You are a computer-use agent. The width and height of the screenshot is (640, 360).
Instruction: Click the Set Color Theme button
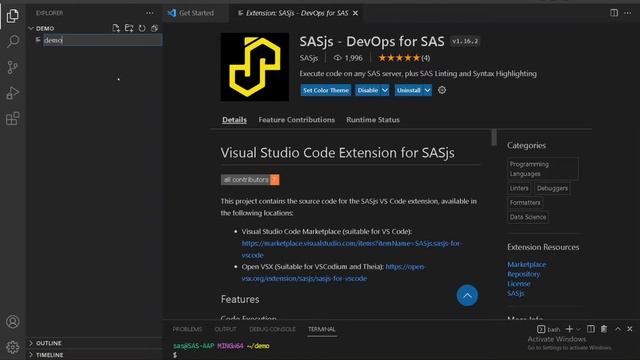[x=326, y=90]
